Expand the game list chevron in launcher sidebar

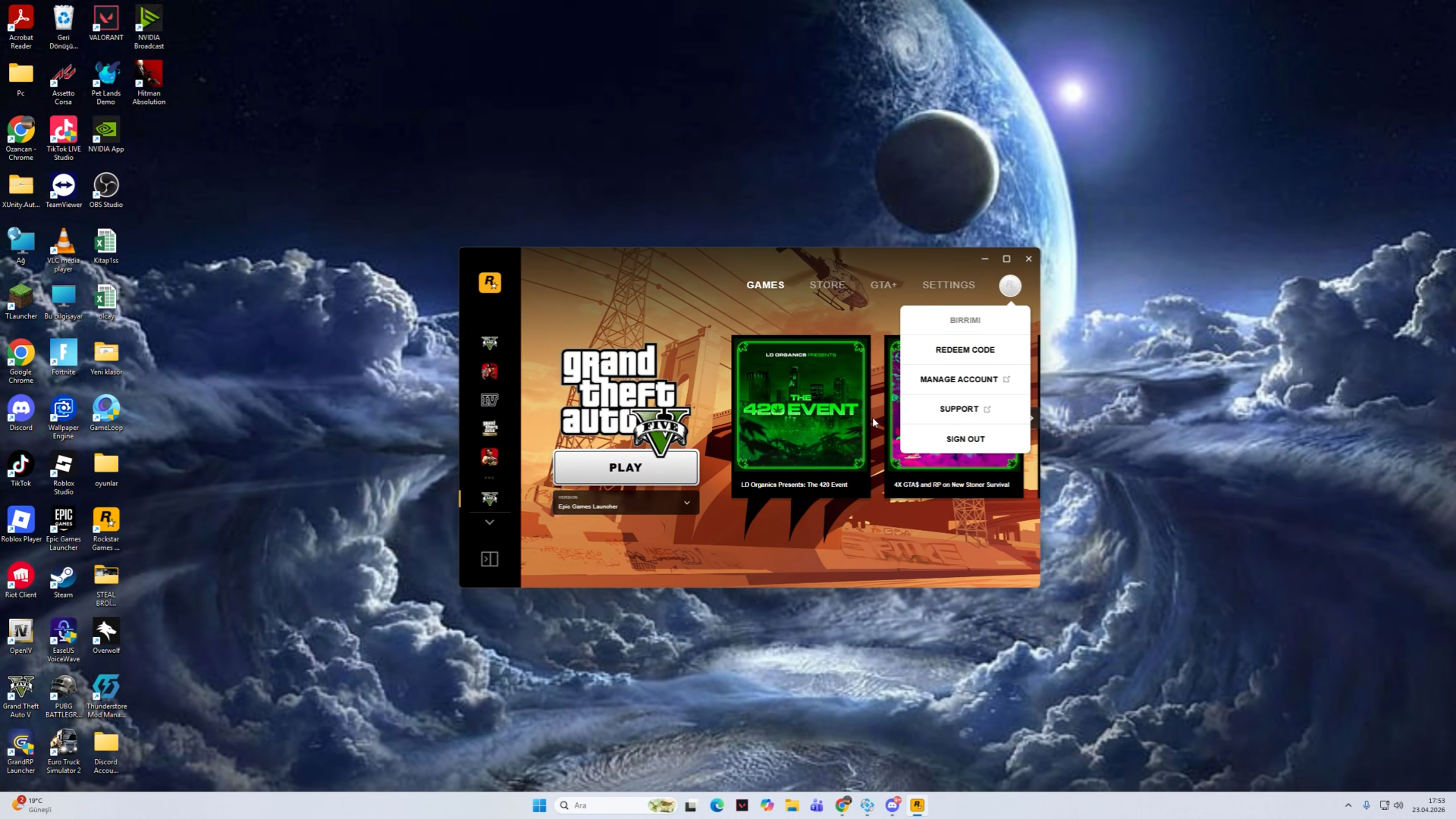coord(490,522)
